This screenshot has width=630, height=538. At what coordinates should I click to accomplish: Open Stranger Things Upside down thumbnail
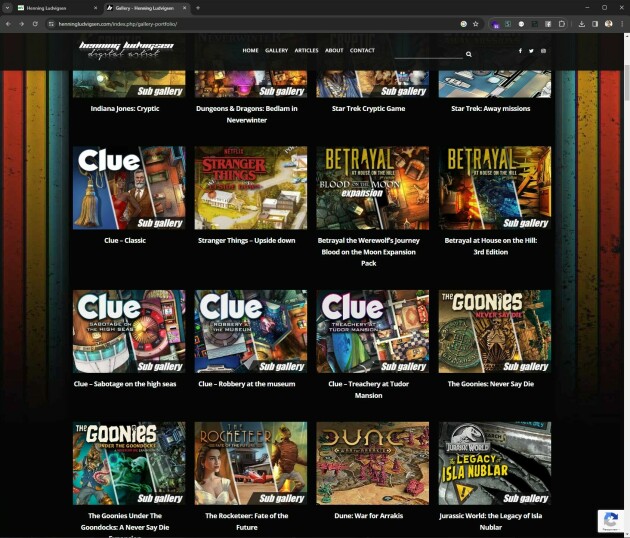point(251,188)
